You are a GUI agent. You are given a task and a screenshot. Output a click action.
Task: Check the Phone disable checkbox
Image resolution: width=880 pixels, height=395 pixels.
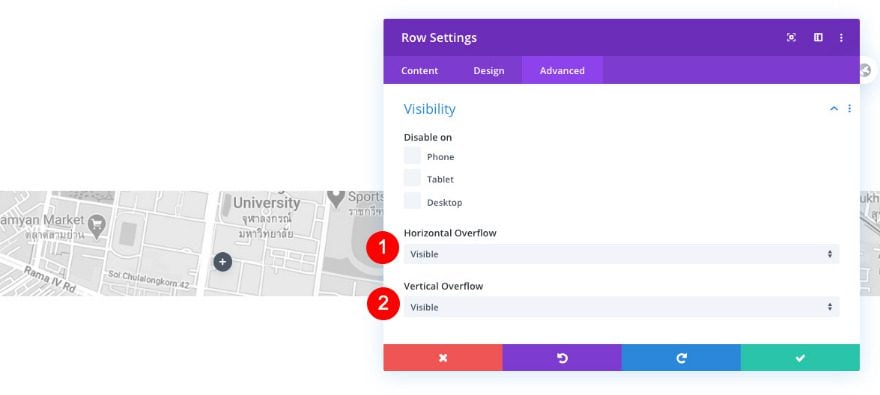pos(412,155)
